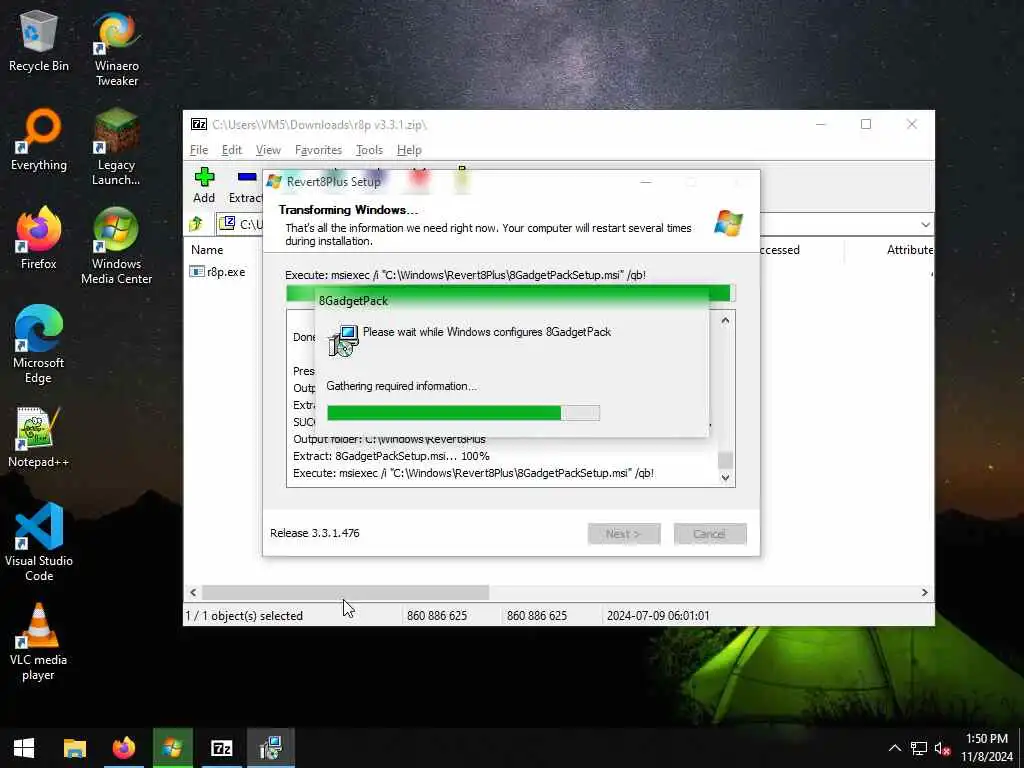Open Legacy Launcher desktop icon
The height and width of the screenshot is (768, 1024).
(x=116, y=148)
